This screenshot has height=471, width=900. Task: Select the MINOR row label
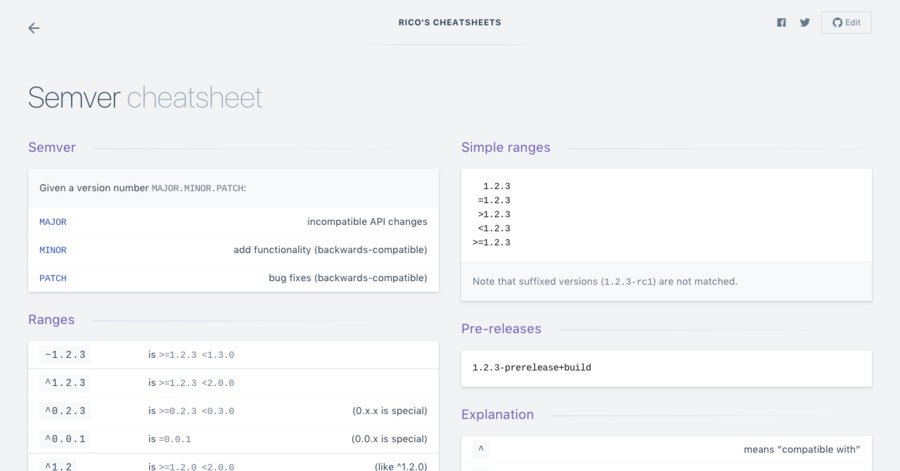tap(53, 250)
